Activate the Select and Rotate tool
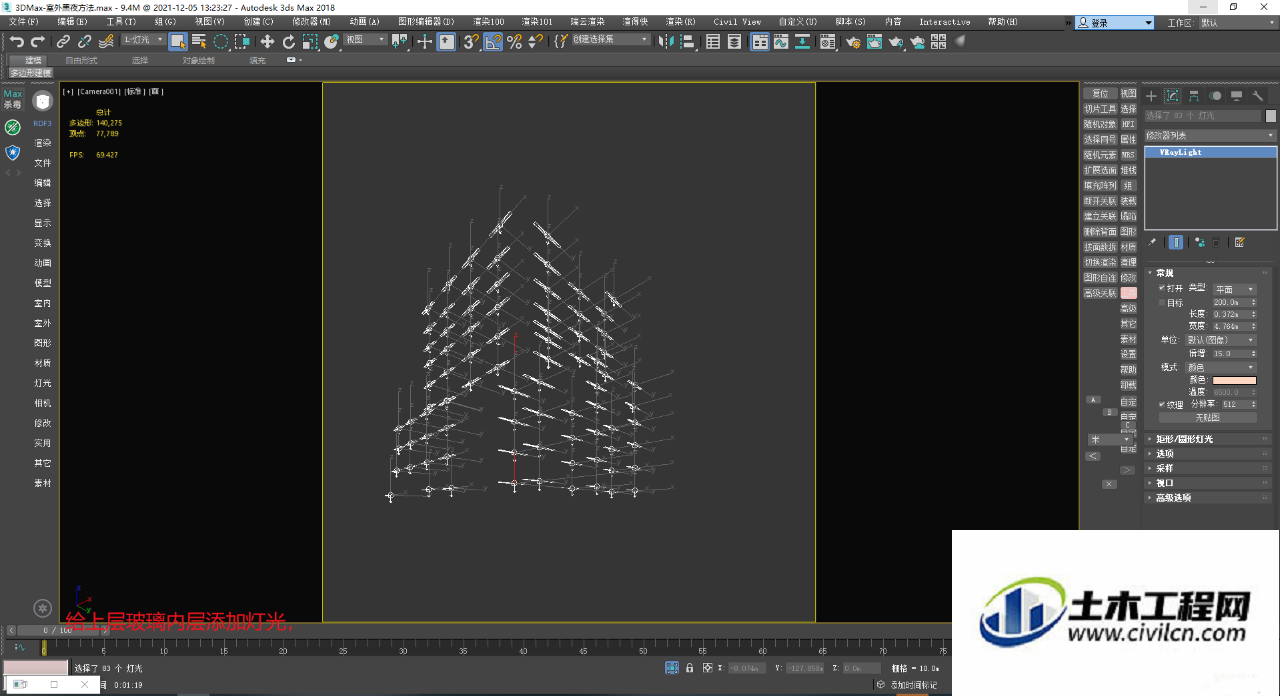The image size is (1280, 696). pos(289,41)
